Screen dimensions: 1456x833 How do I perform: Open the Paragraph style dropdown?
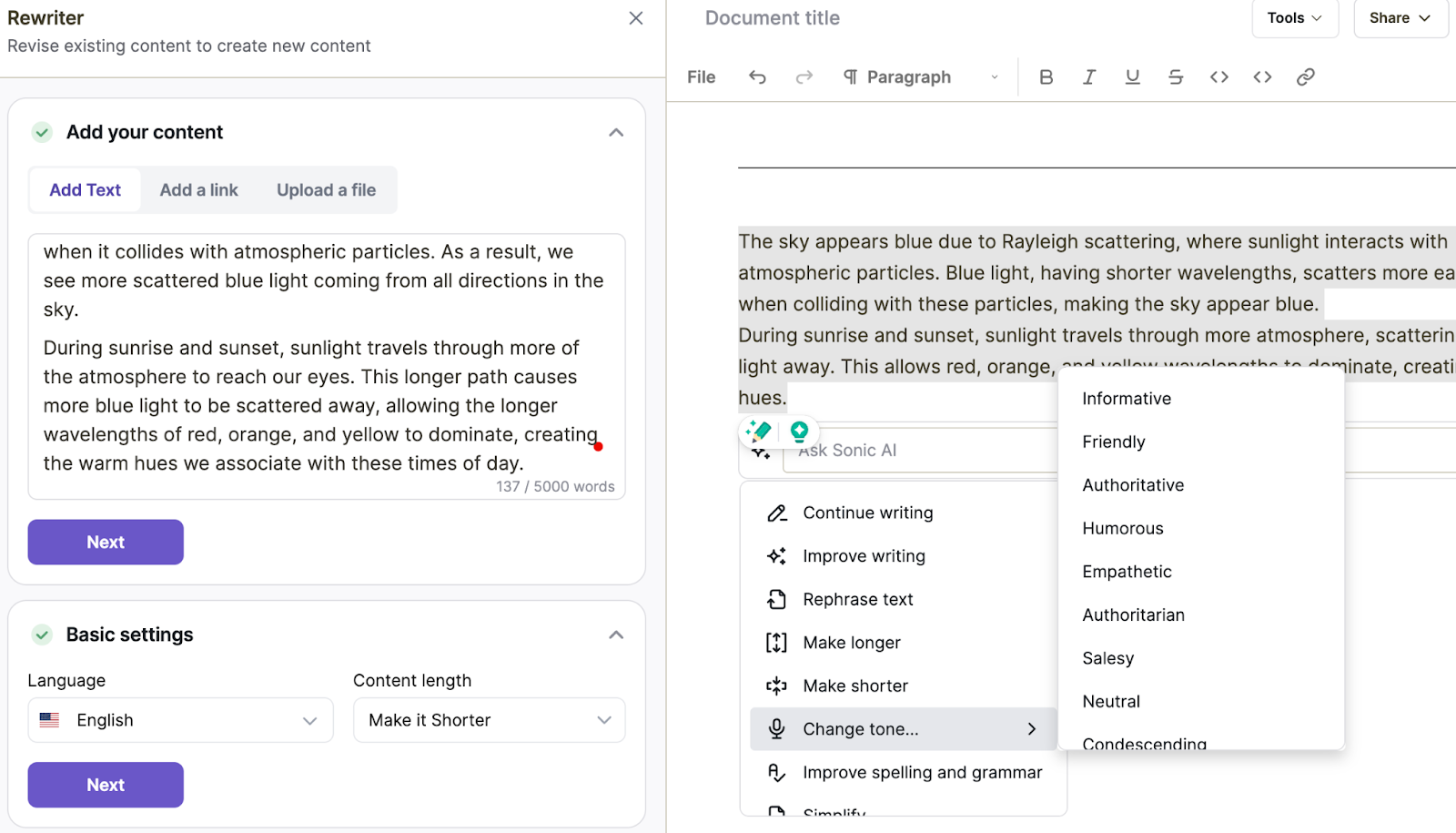tap(920, 77)
